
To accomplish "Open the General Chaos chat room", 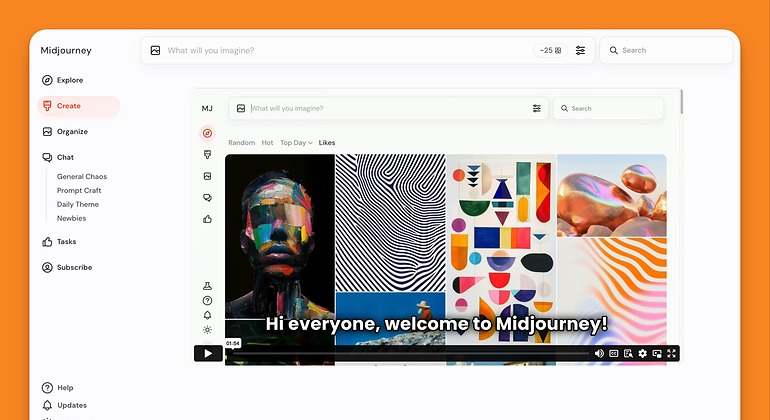I will coord(82,176).
